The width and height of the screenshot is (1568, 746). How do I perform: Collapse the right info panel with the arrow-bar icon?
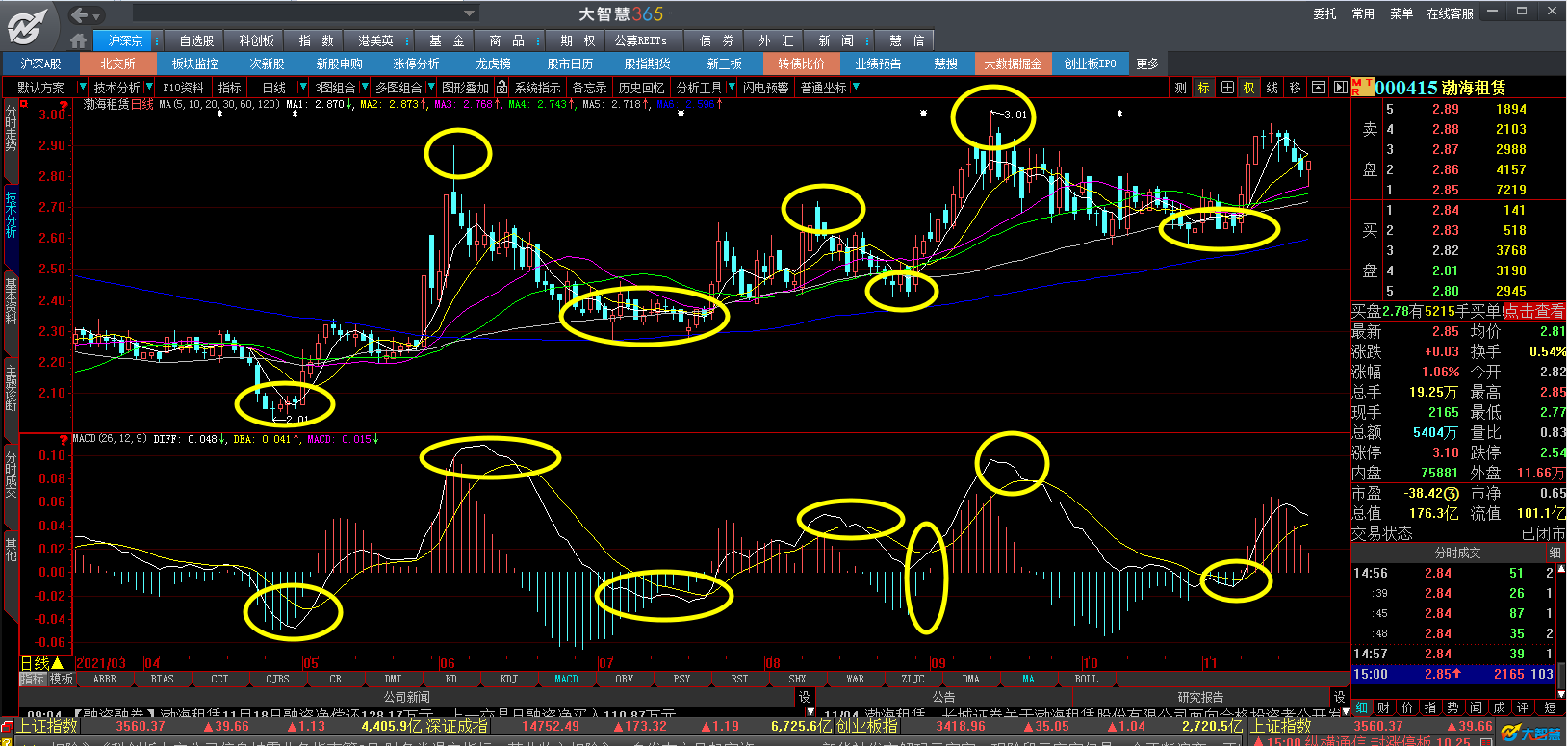point(1340,88)
